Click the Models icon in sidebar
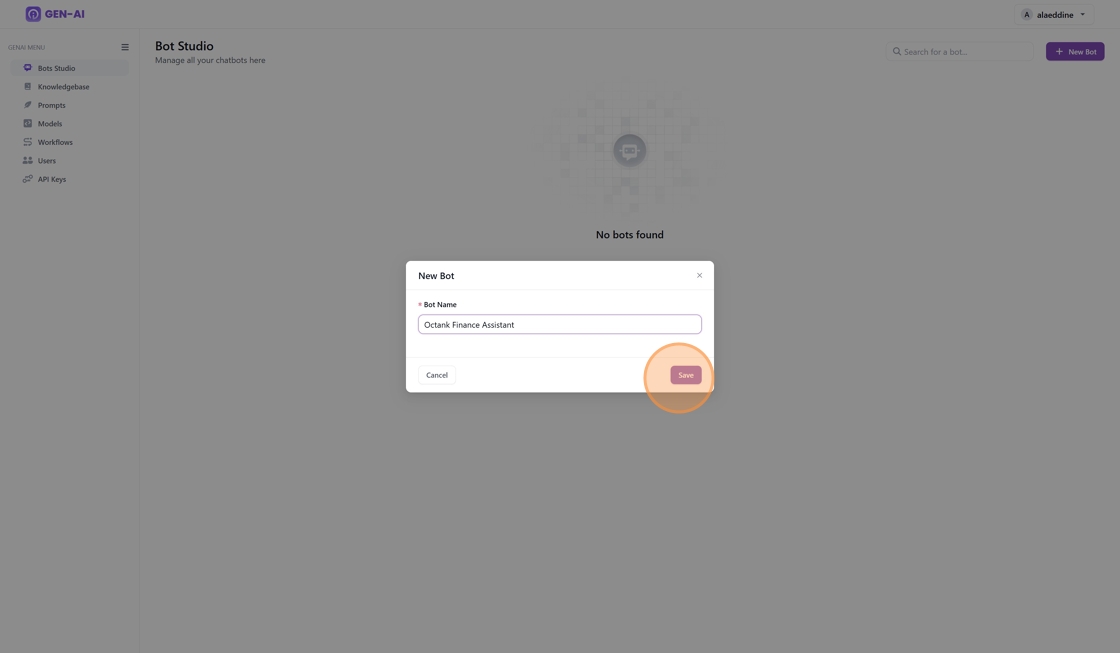Screen dimensions: 1120x653 coord(28,124)
